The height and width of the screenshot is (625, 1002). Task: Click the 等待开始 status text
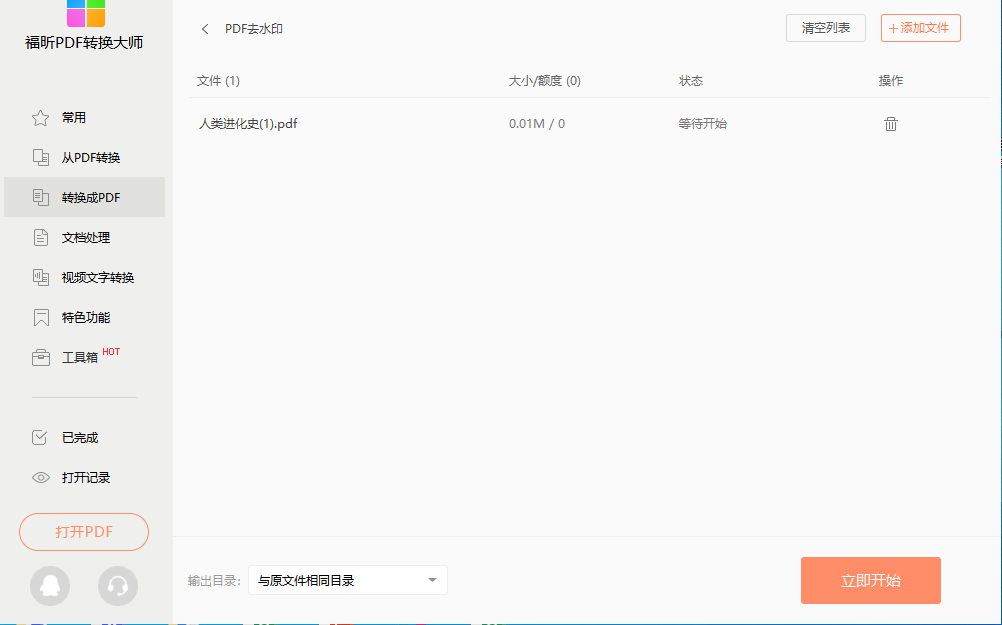[702, 124]
